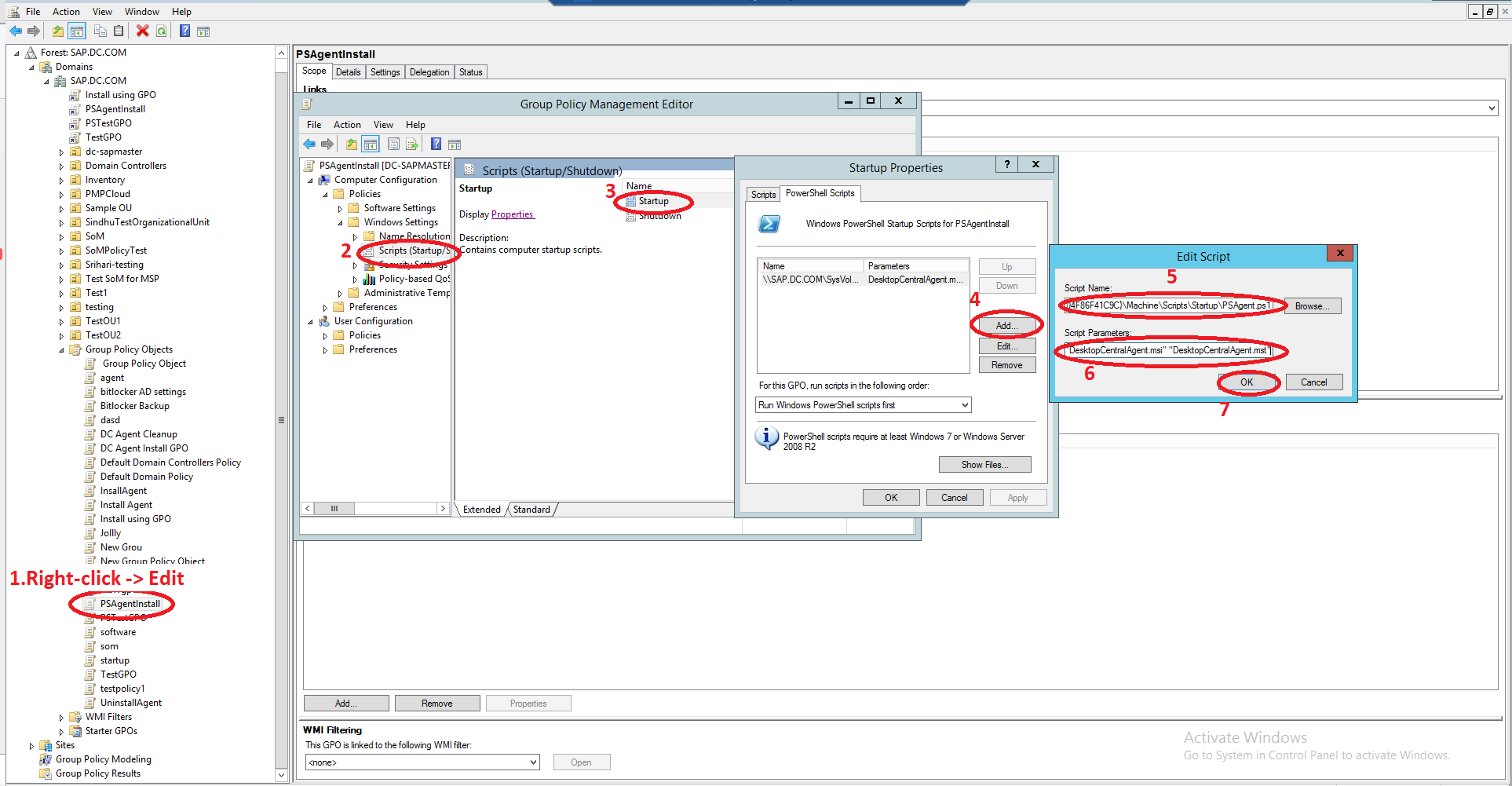The width and height of the screenshot is (1512, 786).
Task: Switch to the Delegation tab
Action: [x=429, y=72]
